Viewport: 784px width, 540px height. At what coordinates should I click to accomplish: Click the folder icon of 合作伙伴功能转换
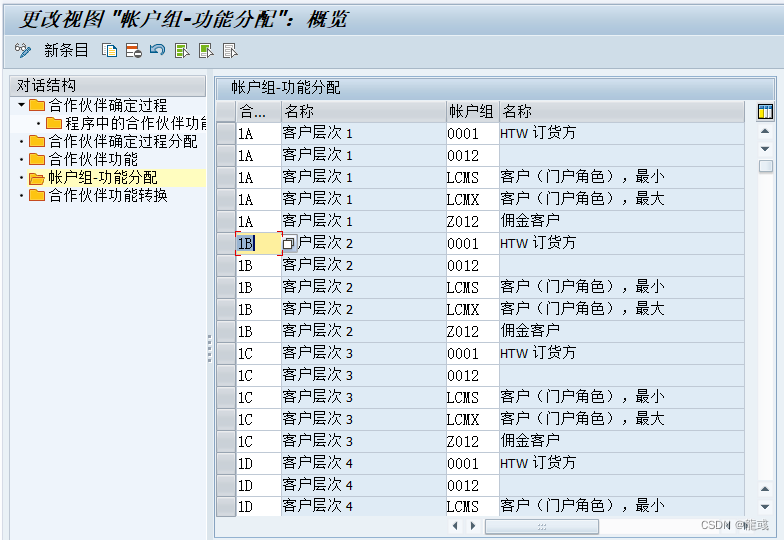(37, 195)
